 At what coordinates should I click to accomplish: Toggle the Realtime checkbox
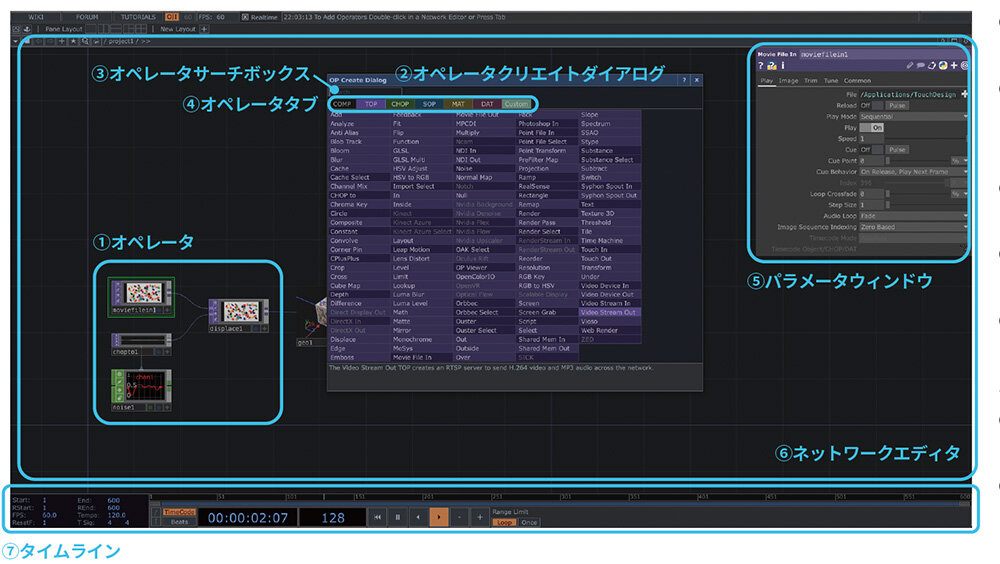(x=245, y=17)
